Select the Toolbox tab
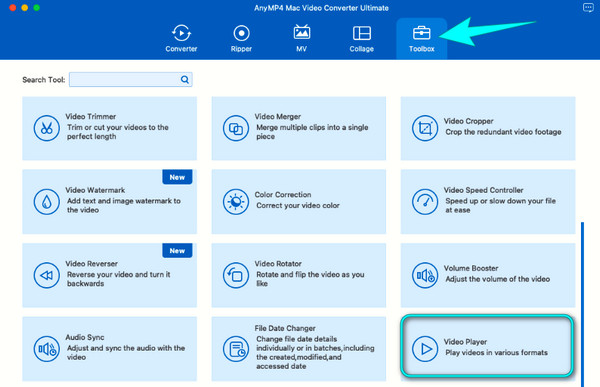This screenshot has height=387, width=600. click(421, 38)
